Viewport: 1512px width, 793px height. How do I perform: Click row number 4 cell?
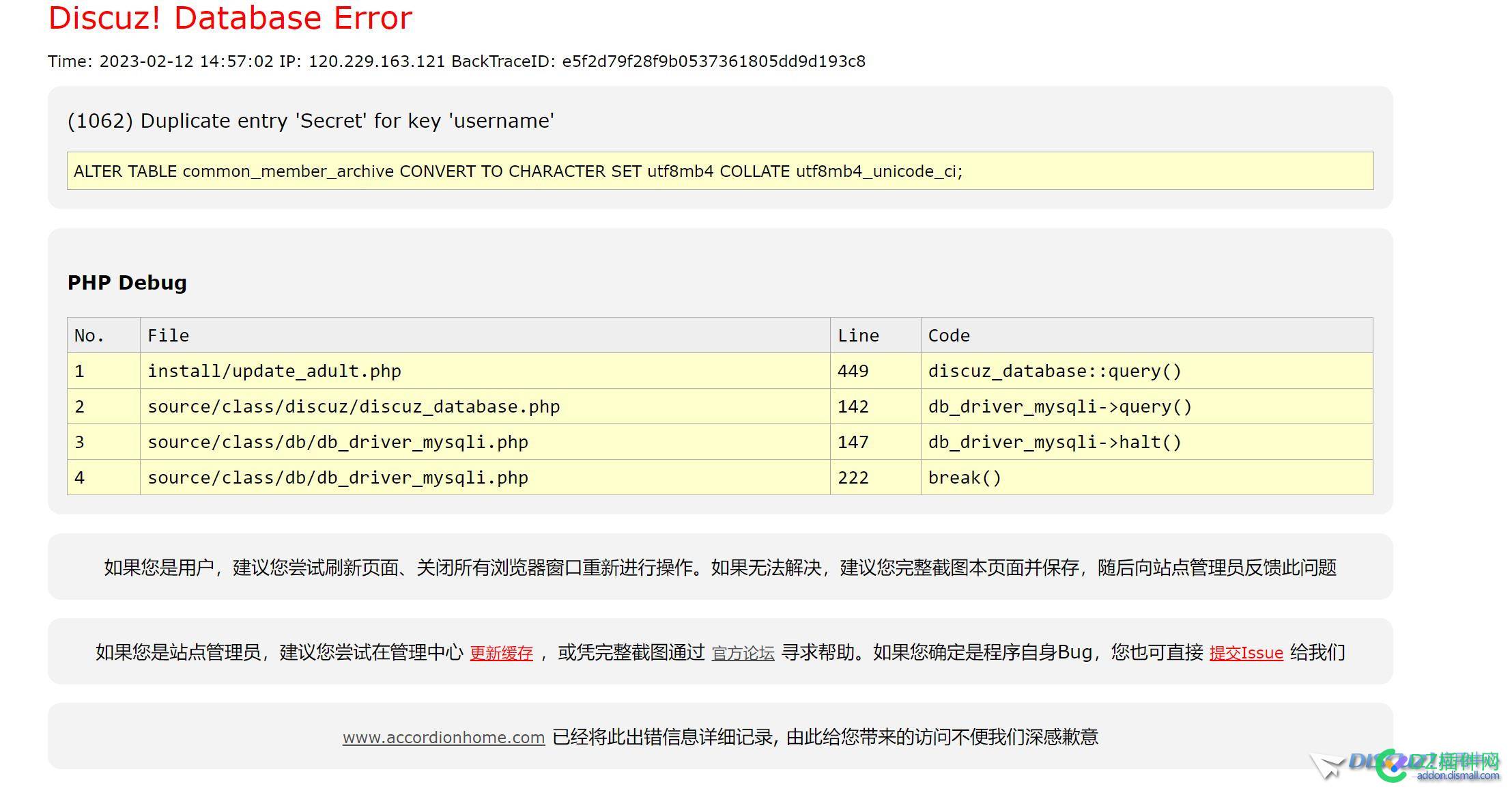tap(104, 477)
